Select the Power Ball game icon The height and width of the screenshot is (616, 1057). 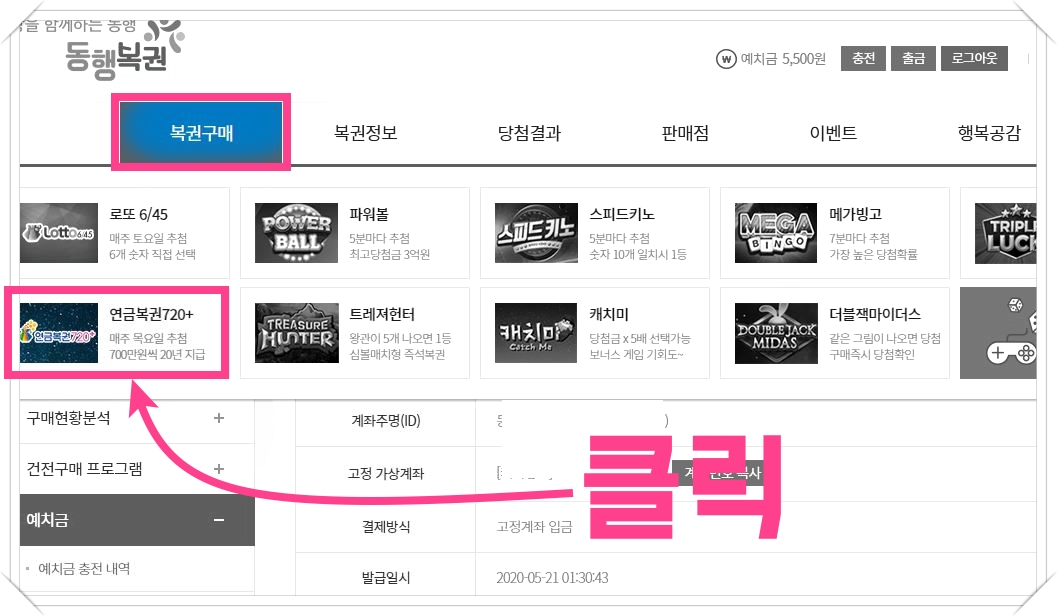pyautogui.click(x=296, y=233)
